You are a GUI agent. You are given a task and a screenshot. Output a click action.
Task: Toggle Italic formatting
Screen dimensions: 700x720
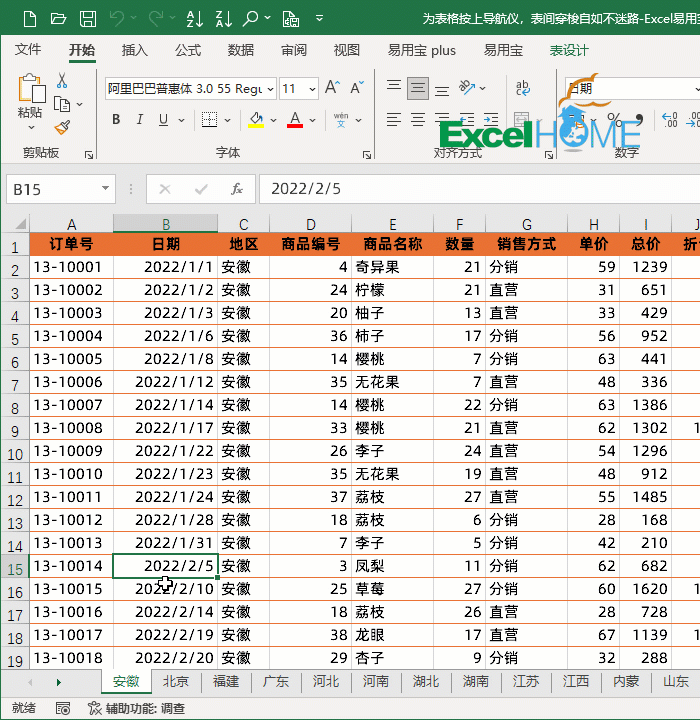coord(140,119)
